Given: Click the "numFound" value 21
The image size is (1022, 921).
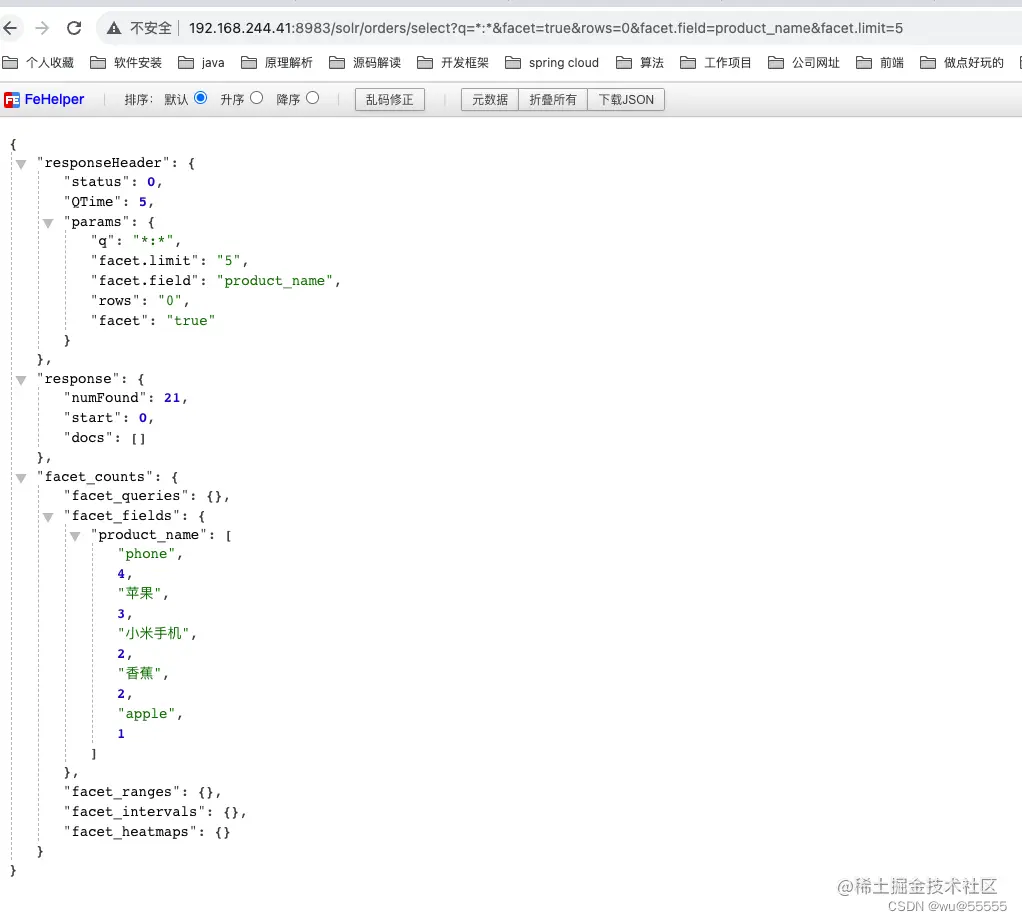Looking at the screenshot, I should (x=171, y=398).
